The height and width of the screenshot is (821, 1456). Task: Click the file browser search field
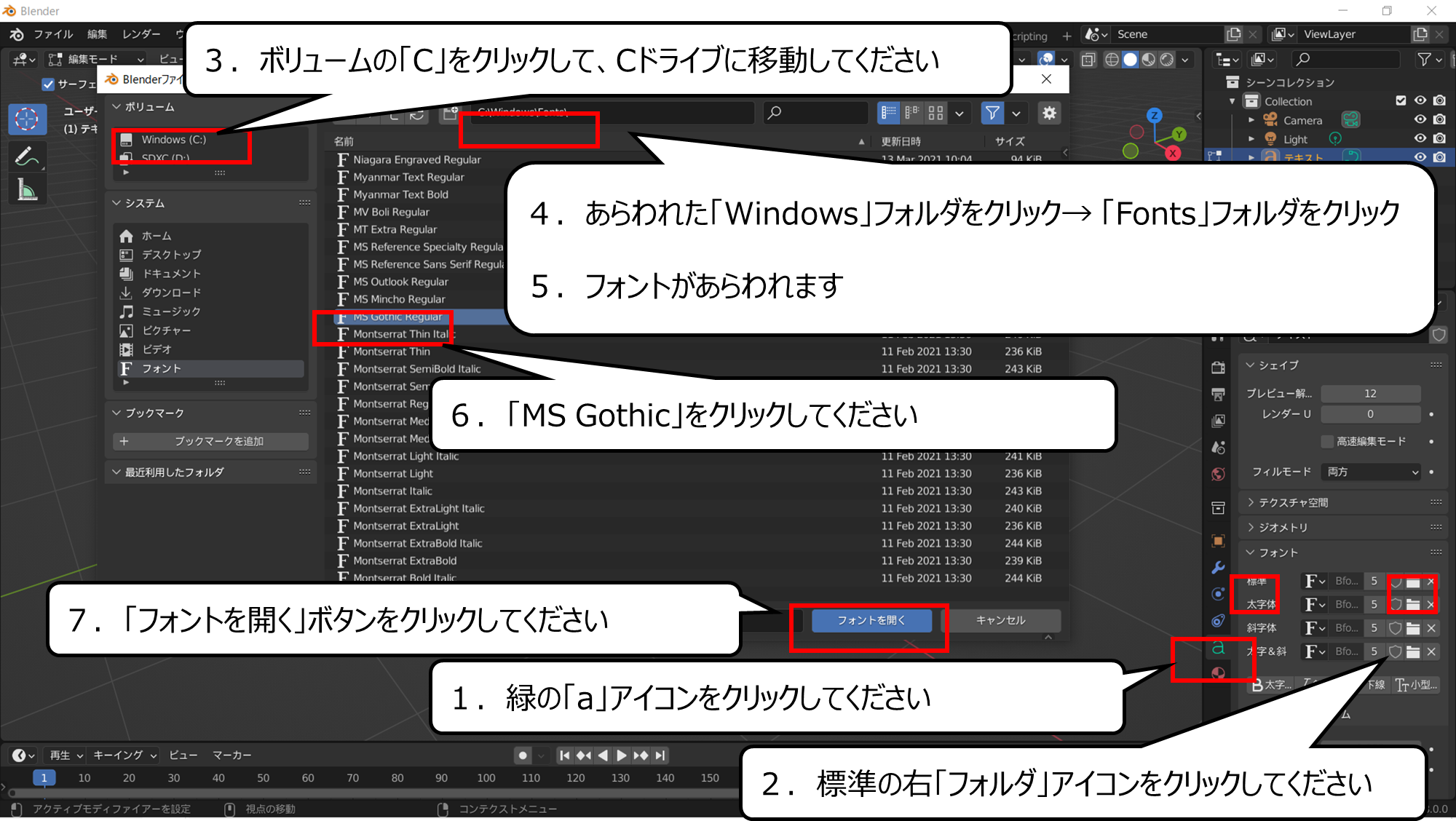[x=815, y=113]
